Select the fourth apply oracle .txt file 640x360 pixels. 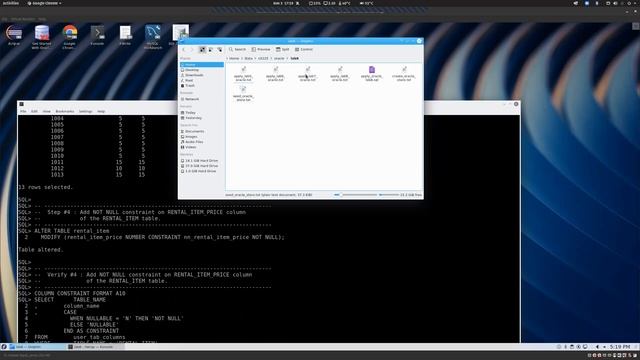tap(340, 74)
